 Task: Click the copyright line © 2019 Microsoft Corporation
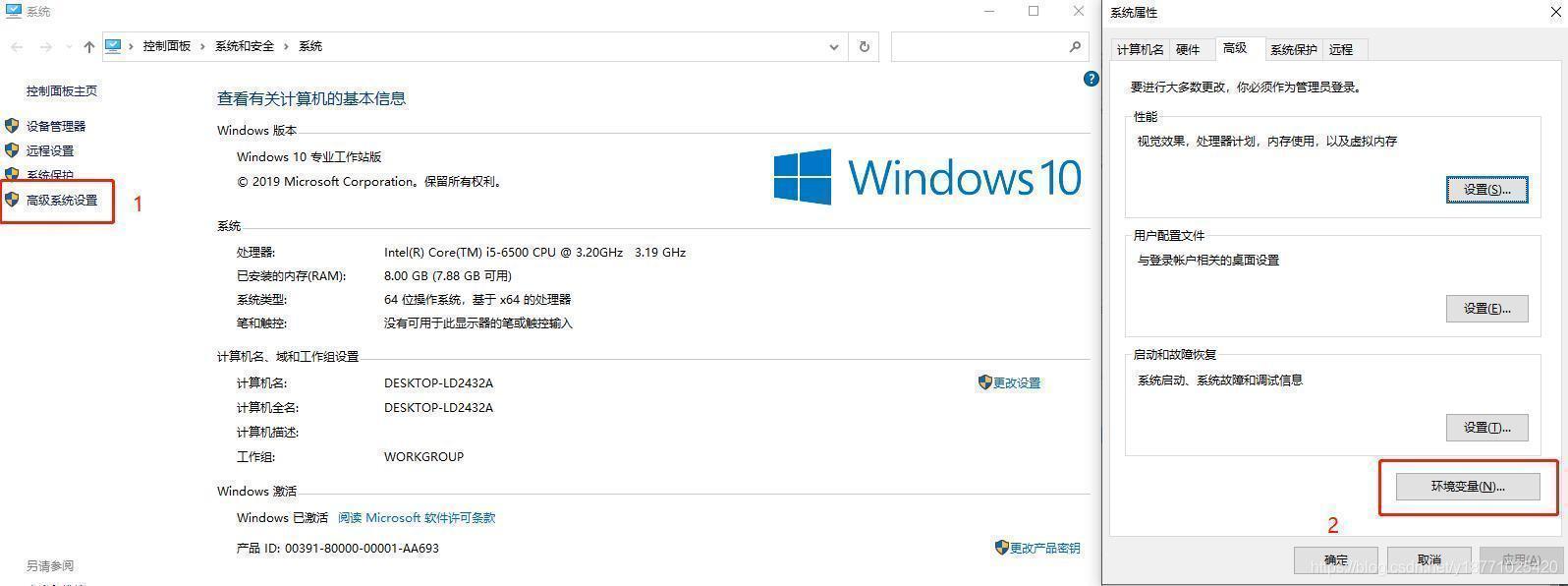pyautogui.click(x=371, y=181)
